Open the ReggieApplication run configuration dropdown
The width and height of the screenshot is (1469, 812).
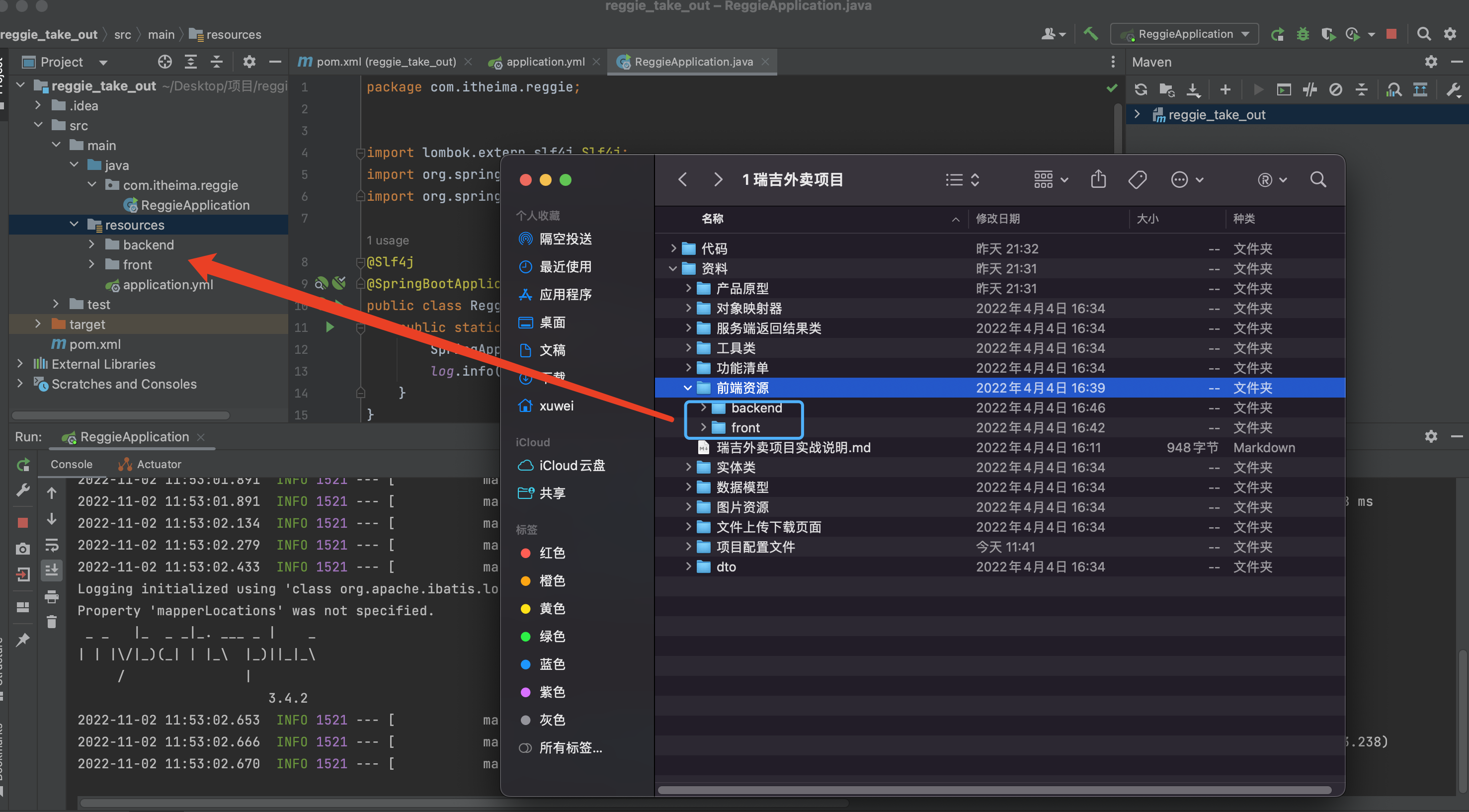pyautogui.click(x=1185, y=34)
